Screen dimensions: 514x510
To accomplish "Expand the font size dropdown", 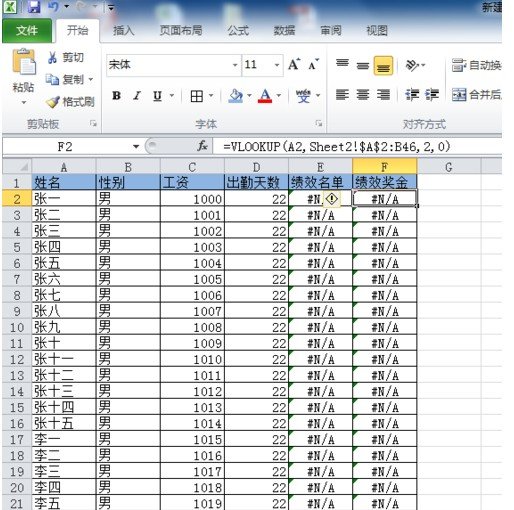I will 277,65.
